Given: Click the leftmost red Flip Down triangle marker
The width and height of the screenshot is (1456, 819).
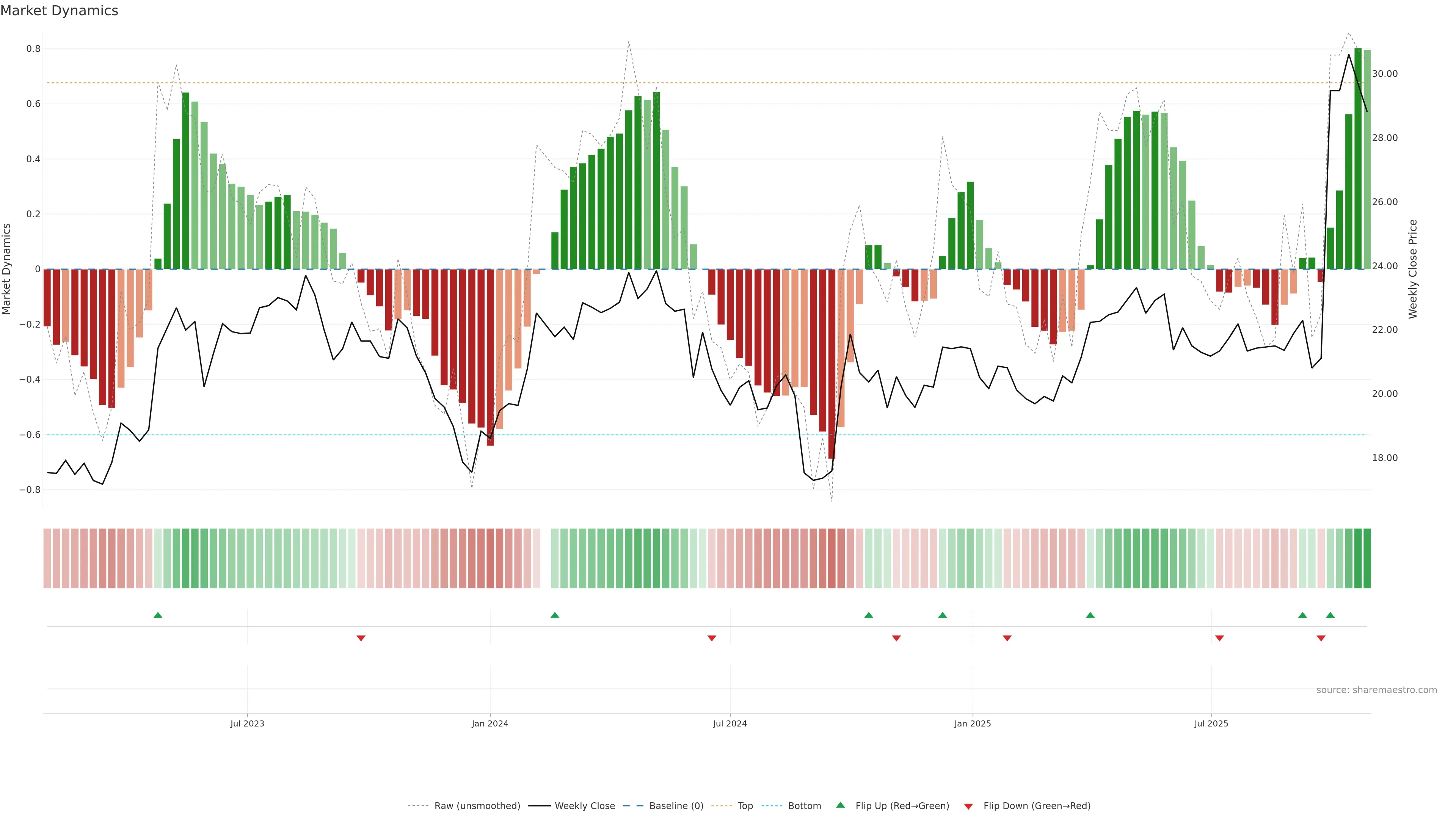Looking at the screenshot, I should point(361,638).
